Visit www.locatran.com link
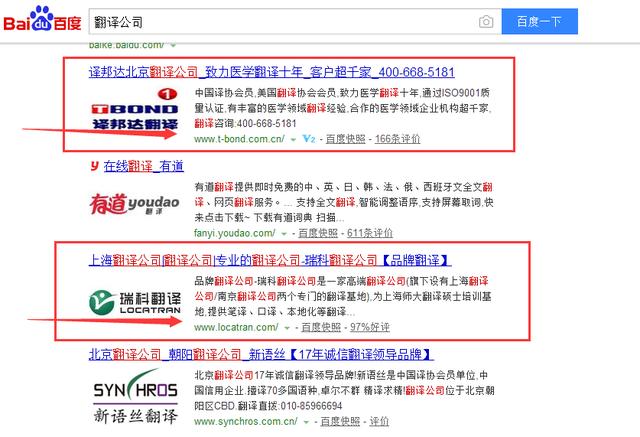 pos(236,327)
